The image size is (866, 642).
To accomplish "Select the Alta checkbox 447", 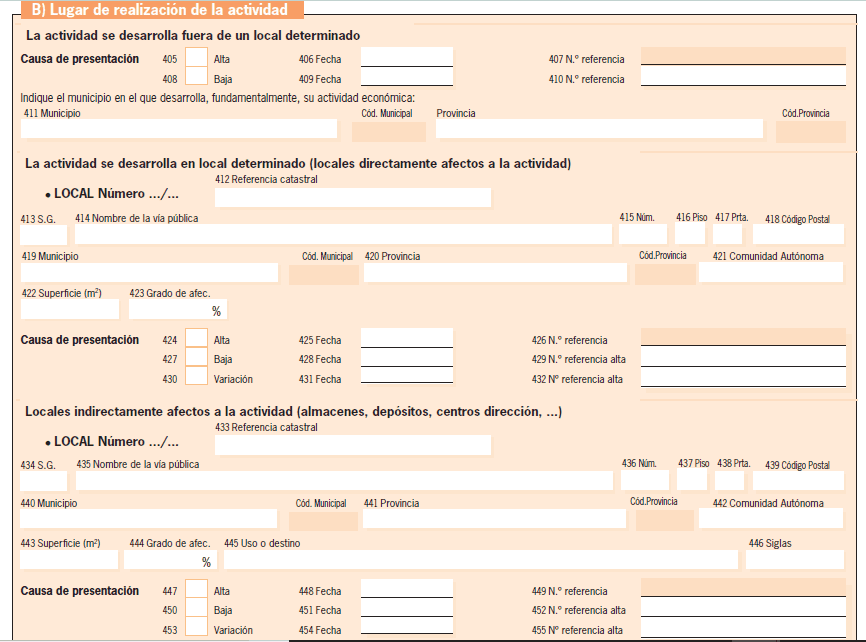I will coord(196,588).
